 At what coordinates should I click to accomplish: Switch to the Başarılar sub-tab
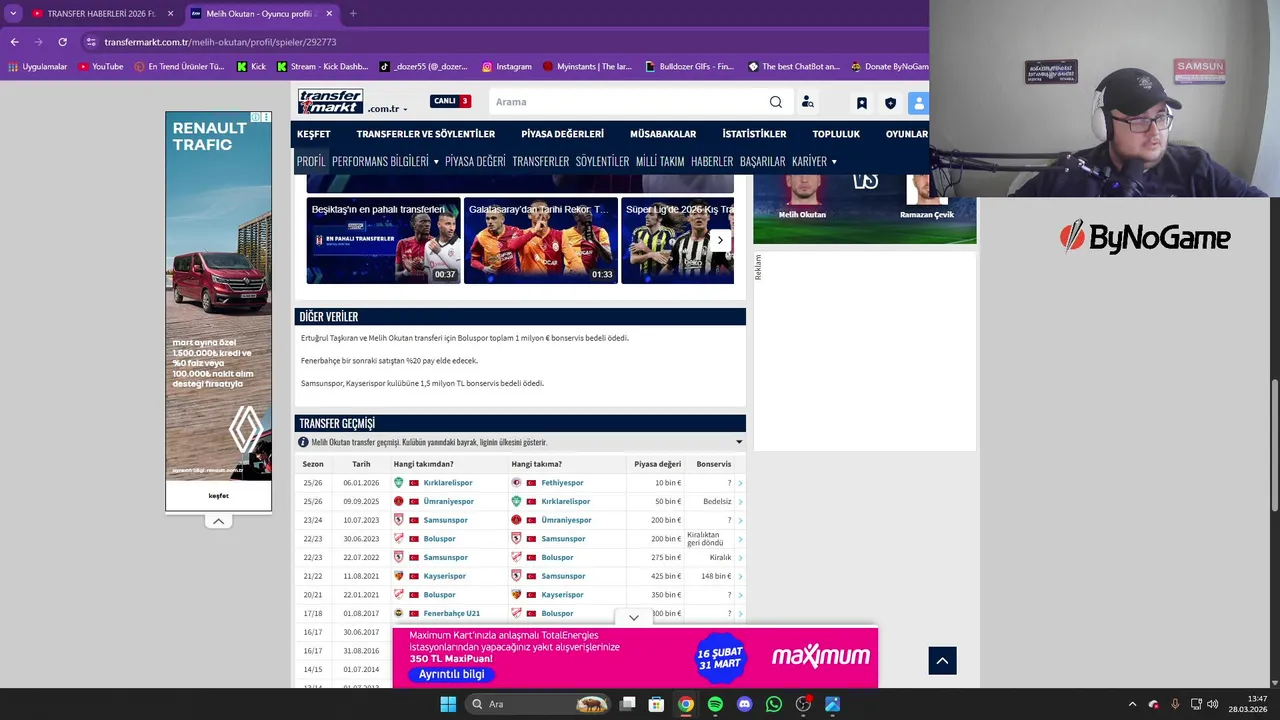(x=762, y=161)
